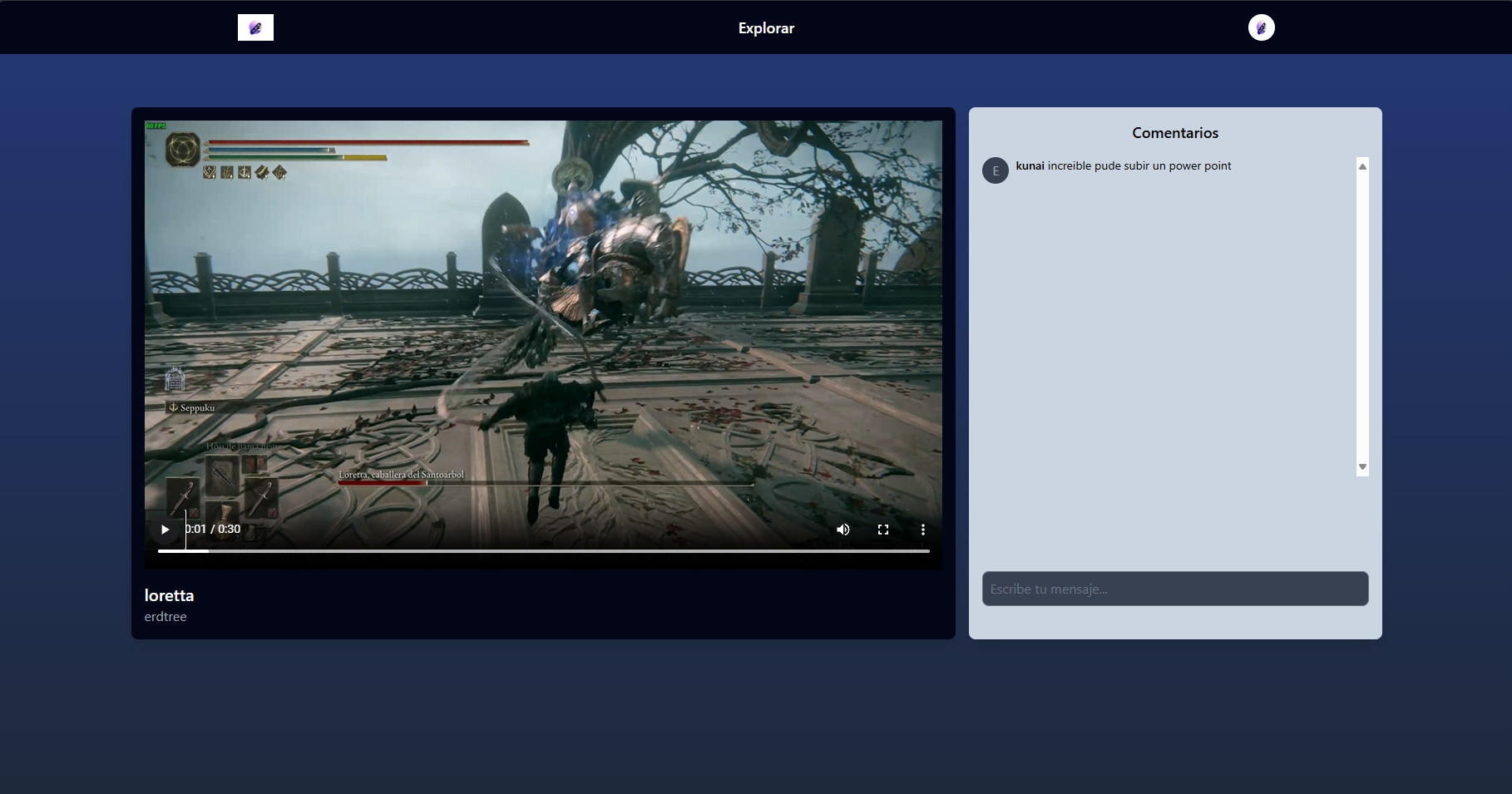This screenshot has width=1512, height=794.
Task: Open the kunai user profile
Action: [x=1030, y=166]
